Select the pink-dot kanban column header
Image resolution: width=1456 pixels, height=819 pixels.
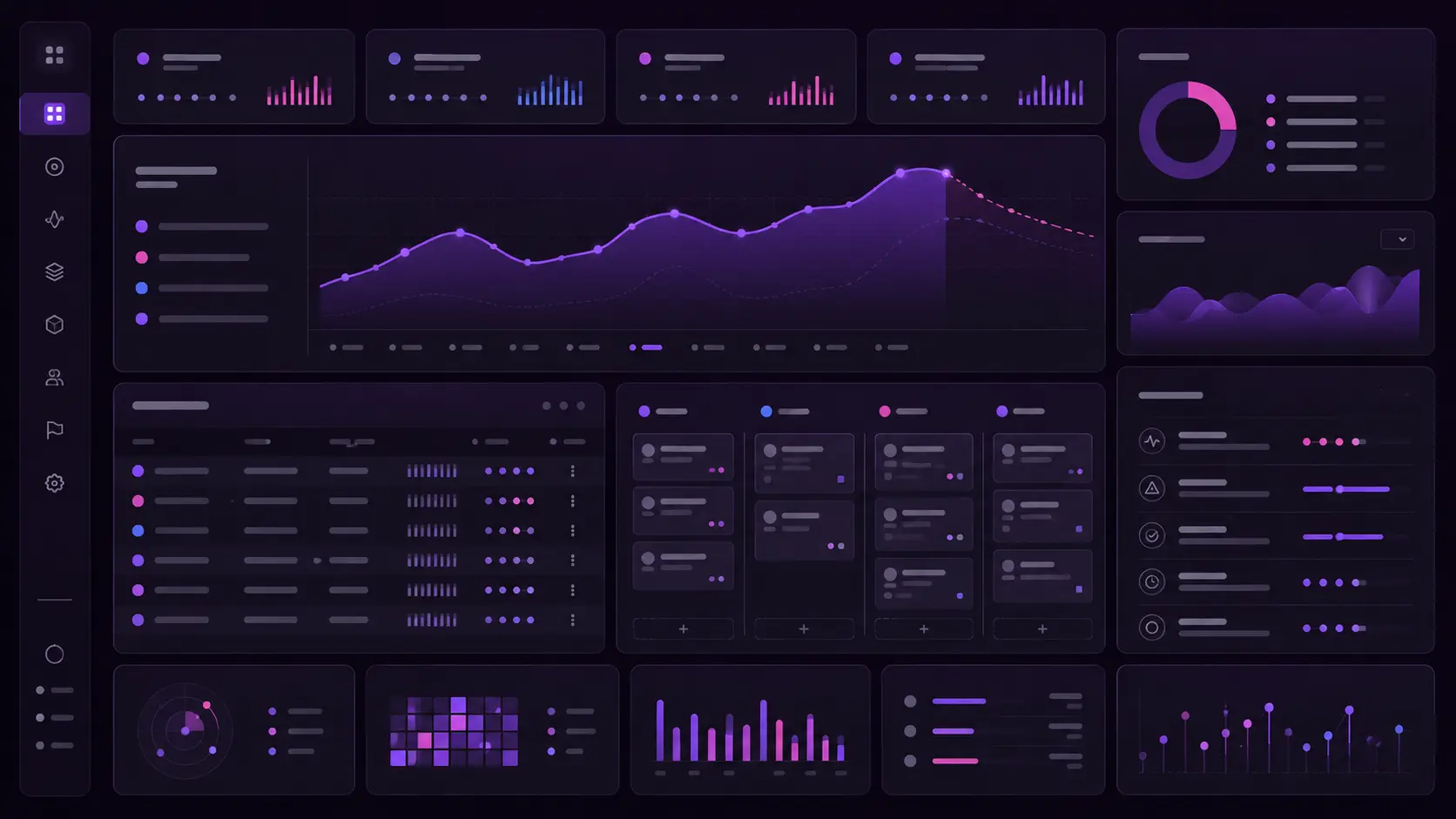903,411
